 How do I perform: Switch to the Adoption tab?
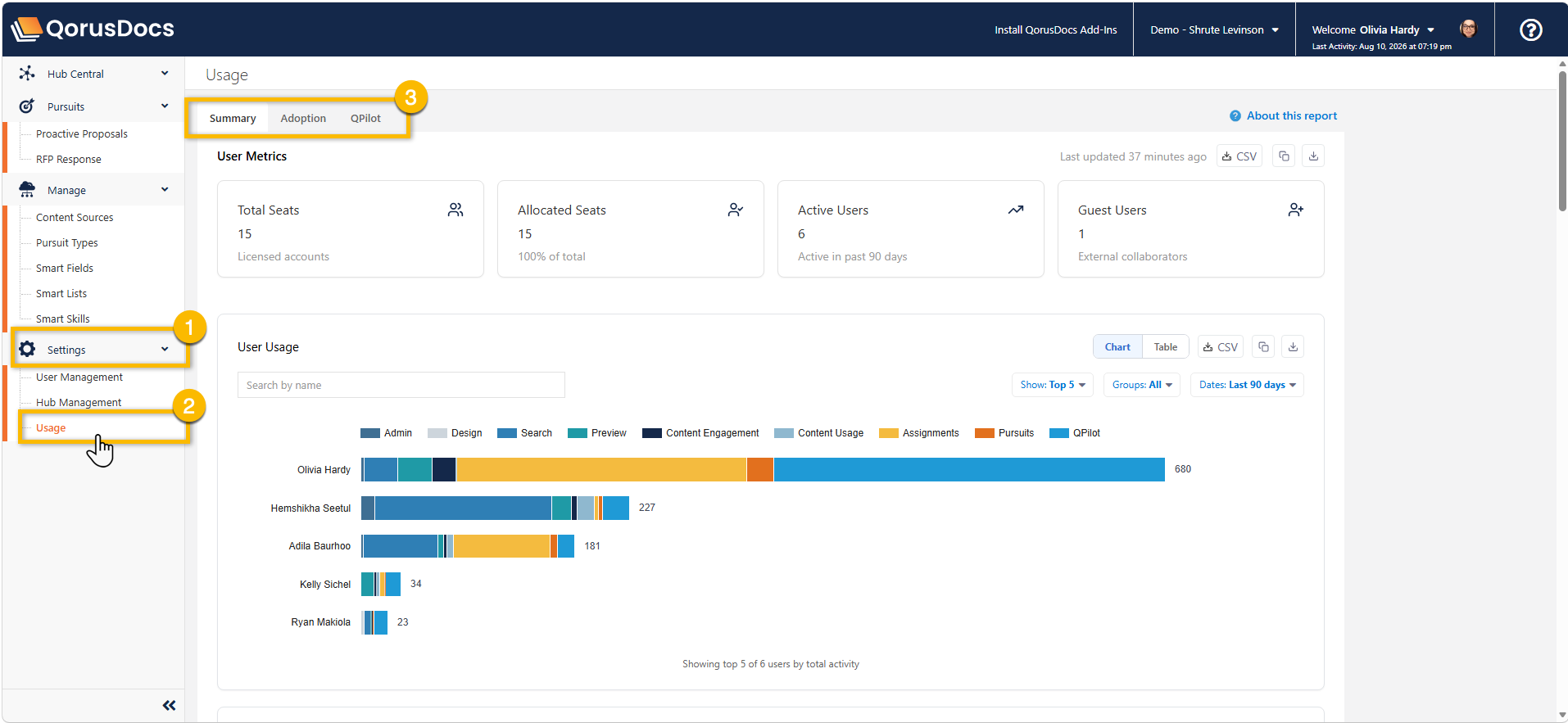(x=303, y=119)
